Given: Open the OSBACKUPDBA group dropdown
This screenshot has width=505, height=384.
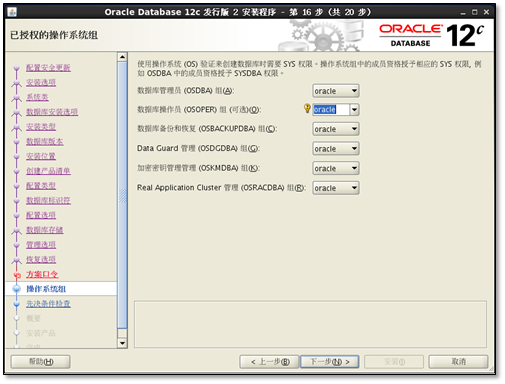Looking at the screenshot, I should (336, 129).
